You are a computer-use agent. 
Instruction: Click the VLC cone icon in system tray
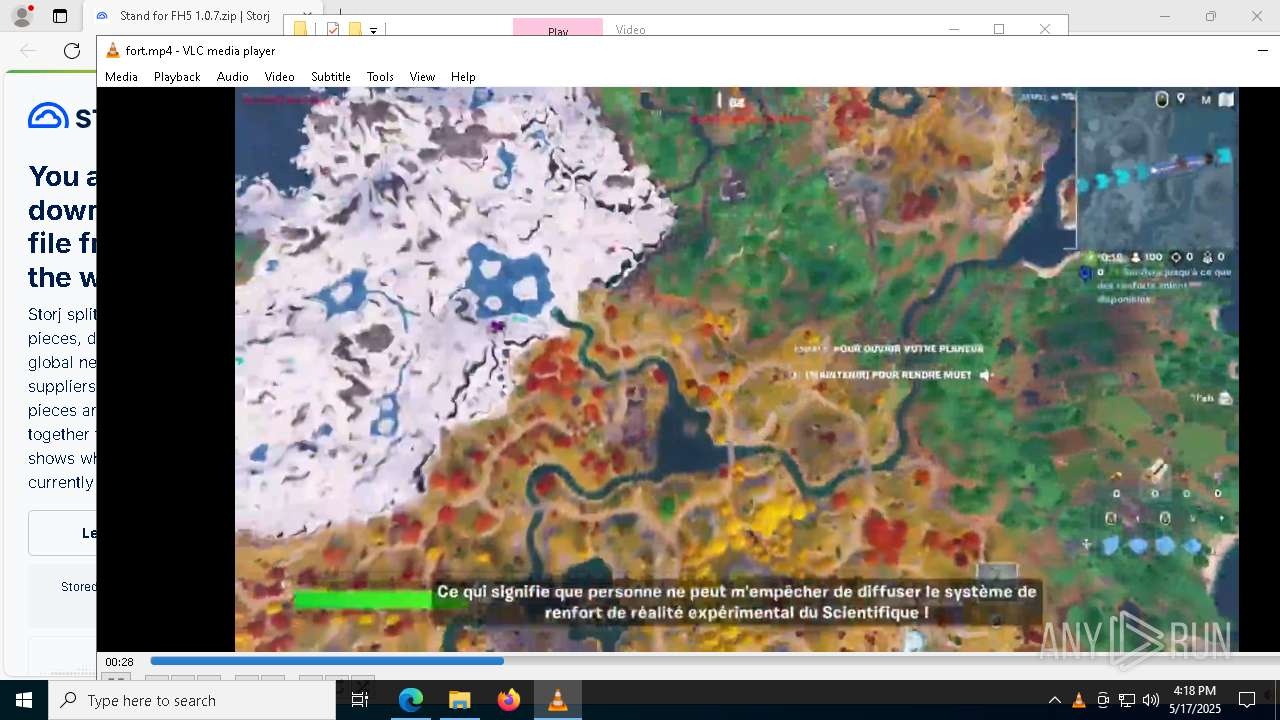point(1078,700)
